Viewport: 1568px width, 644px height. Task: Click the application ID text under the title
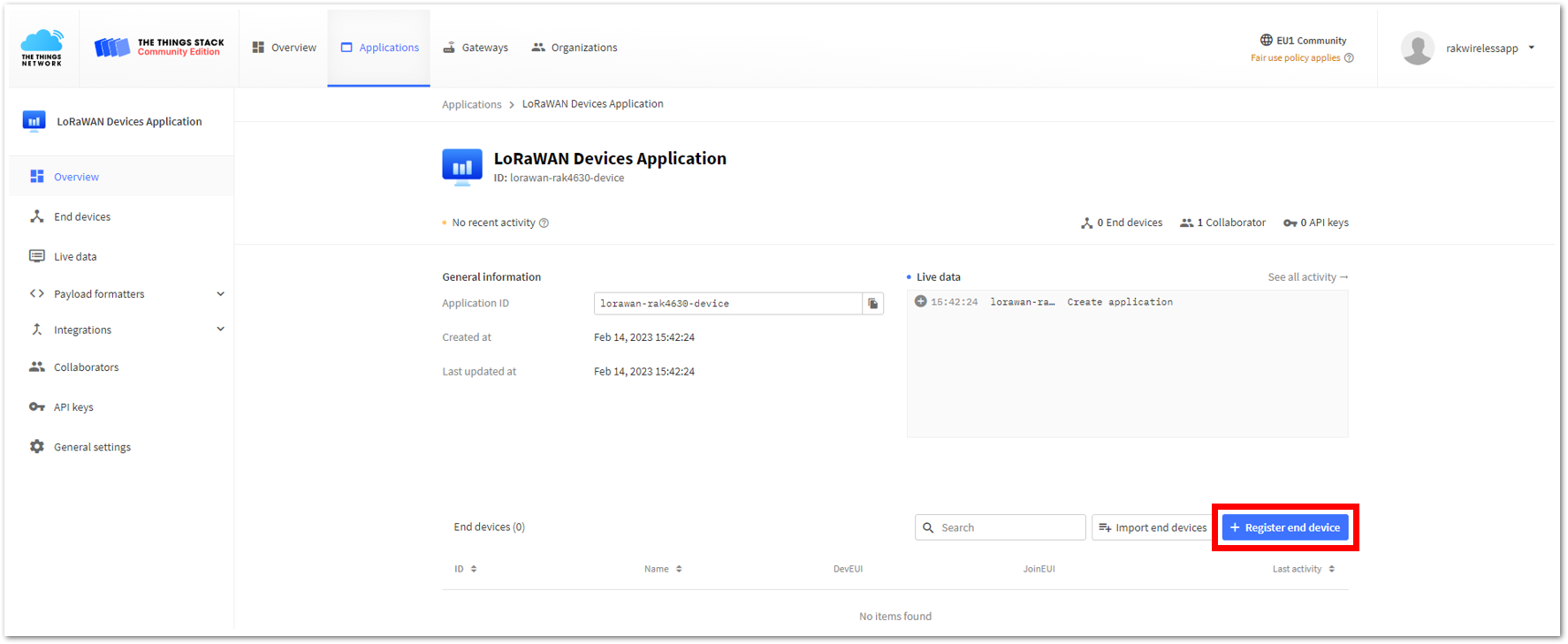(x=559, y=178)
